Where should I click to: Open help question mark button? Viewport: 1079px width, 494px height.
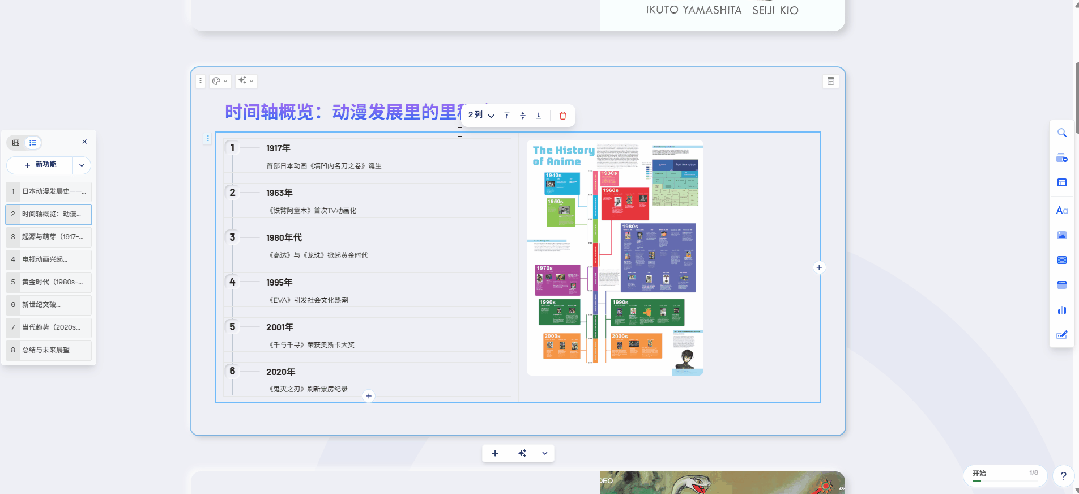1064,476
